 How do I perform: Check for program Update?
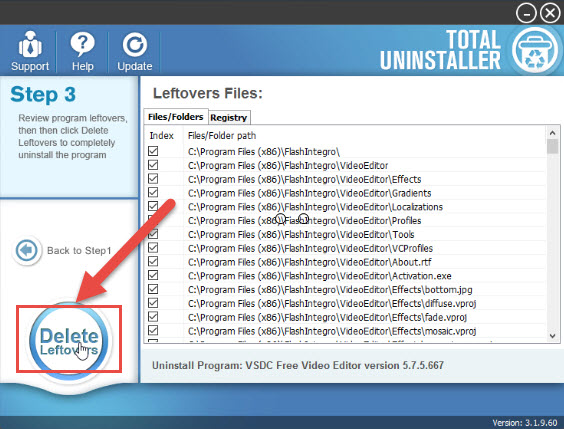[x=135, y=51]
